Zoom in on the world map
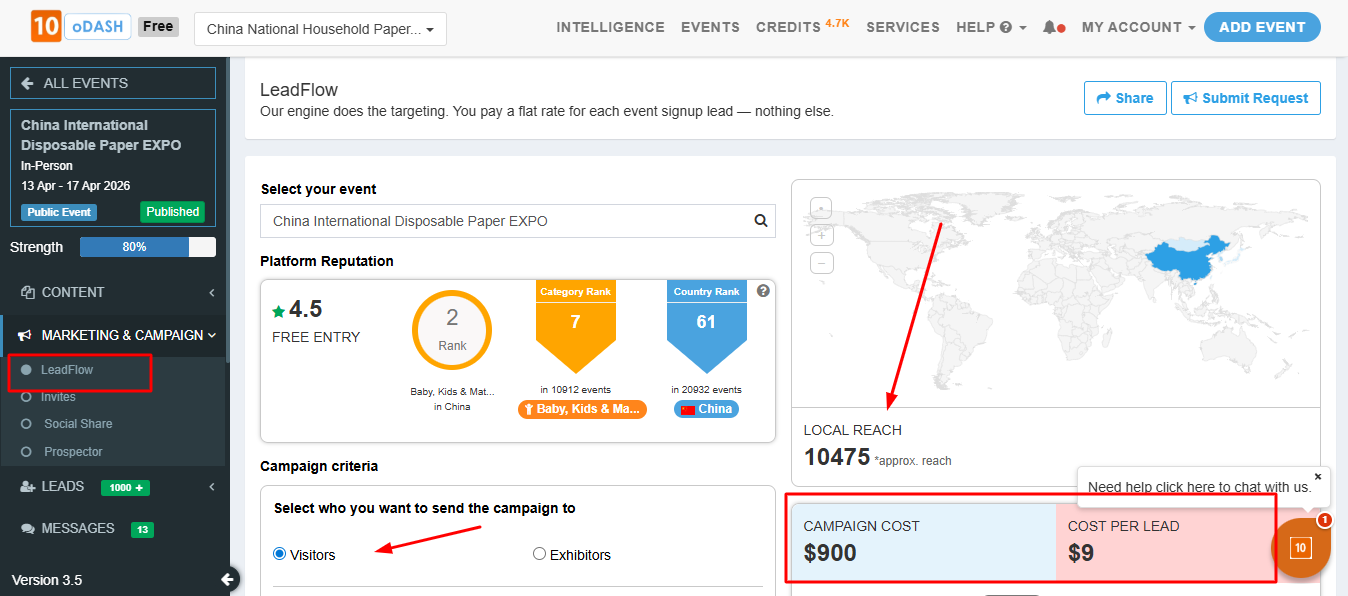The height and width of the screenshot is (596, 1348). click(821, 236)
